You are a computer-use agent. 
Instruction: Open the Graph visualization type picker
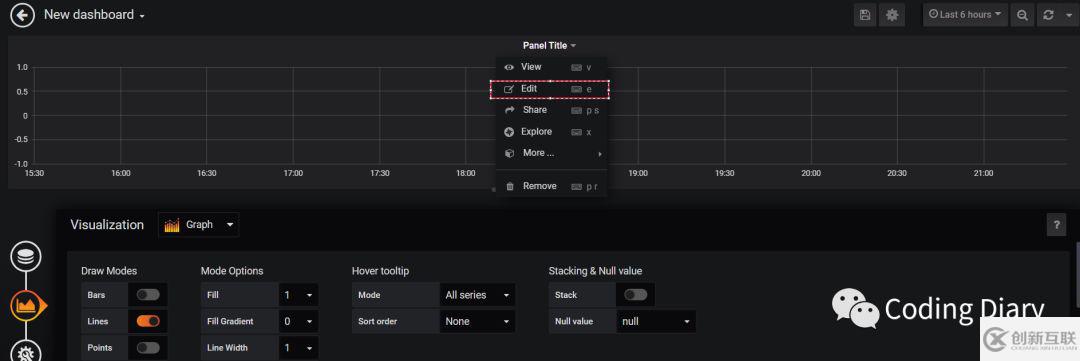coord(199,225)
